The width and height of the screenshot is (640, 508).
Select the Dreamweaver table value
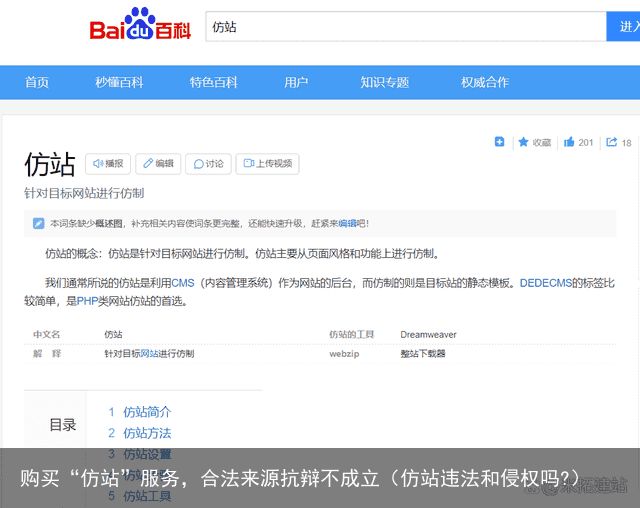point(428,335)
